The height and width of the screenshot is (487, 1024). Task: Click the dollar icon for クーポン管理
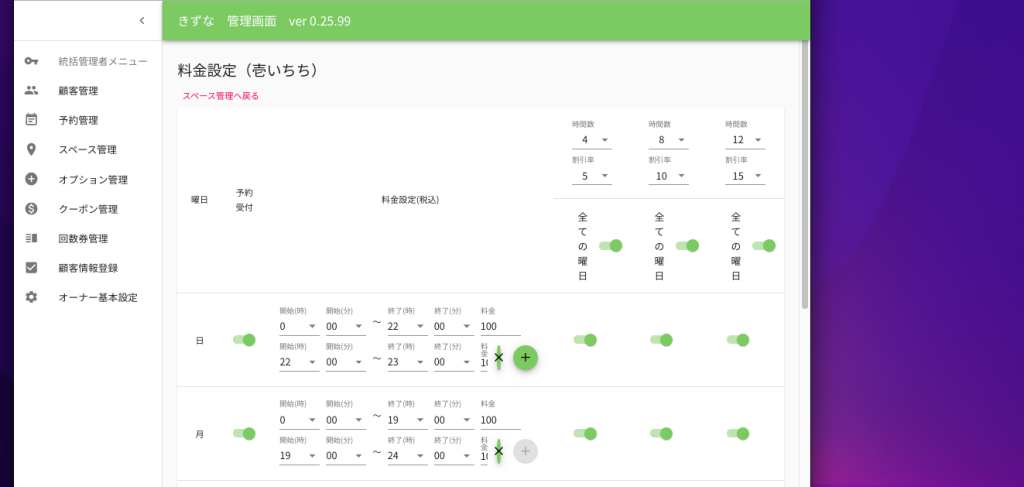(31, 209)
